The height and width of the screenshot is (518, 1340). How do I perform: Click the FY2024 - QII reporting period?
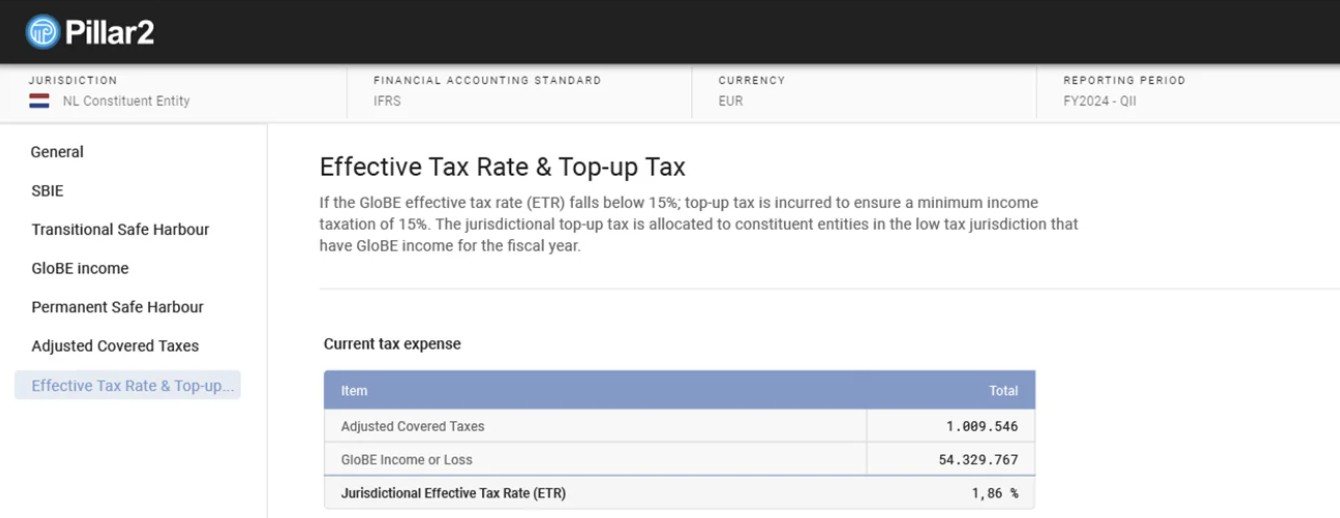tap(1100, 101)
